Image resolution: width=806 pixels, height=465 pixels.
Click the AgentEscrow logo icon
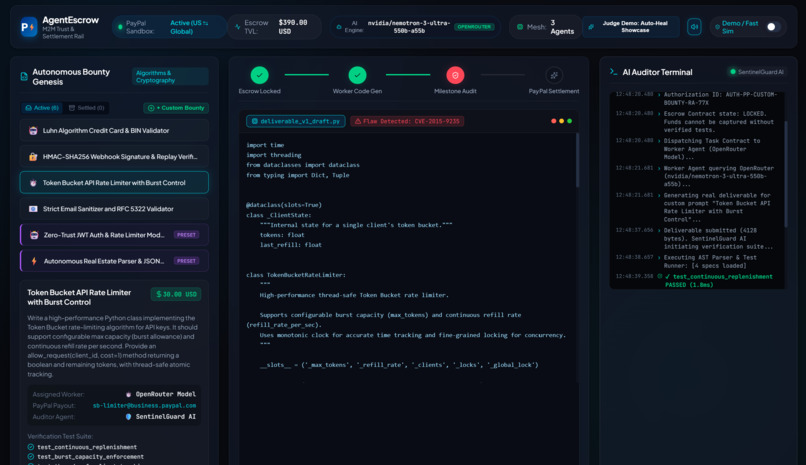(28, 27)
